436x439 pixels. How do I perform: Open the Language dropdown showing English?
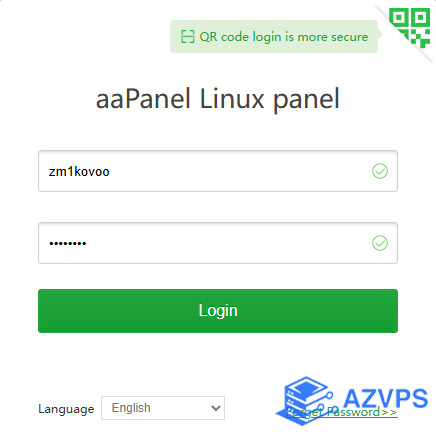click(x=163, y=408)
